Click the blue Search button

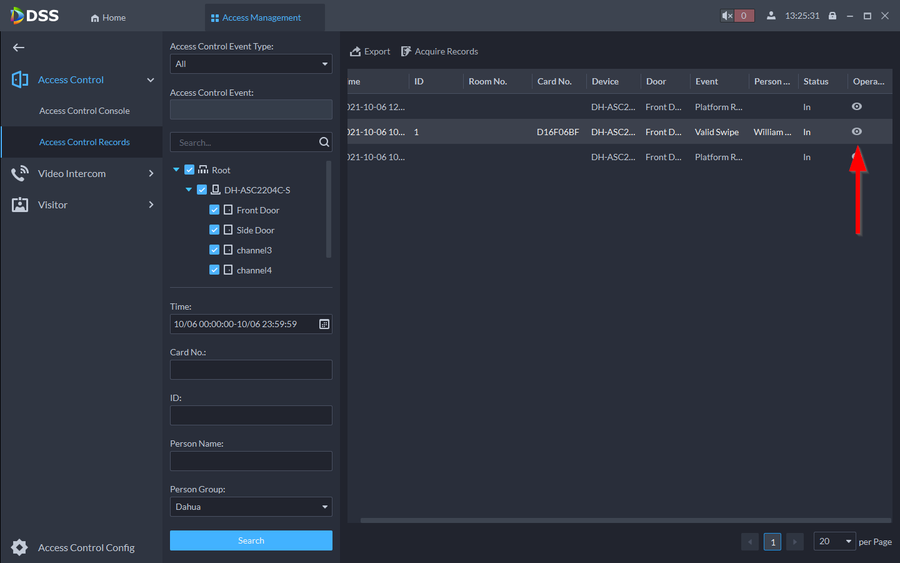[251, 540]
